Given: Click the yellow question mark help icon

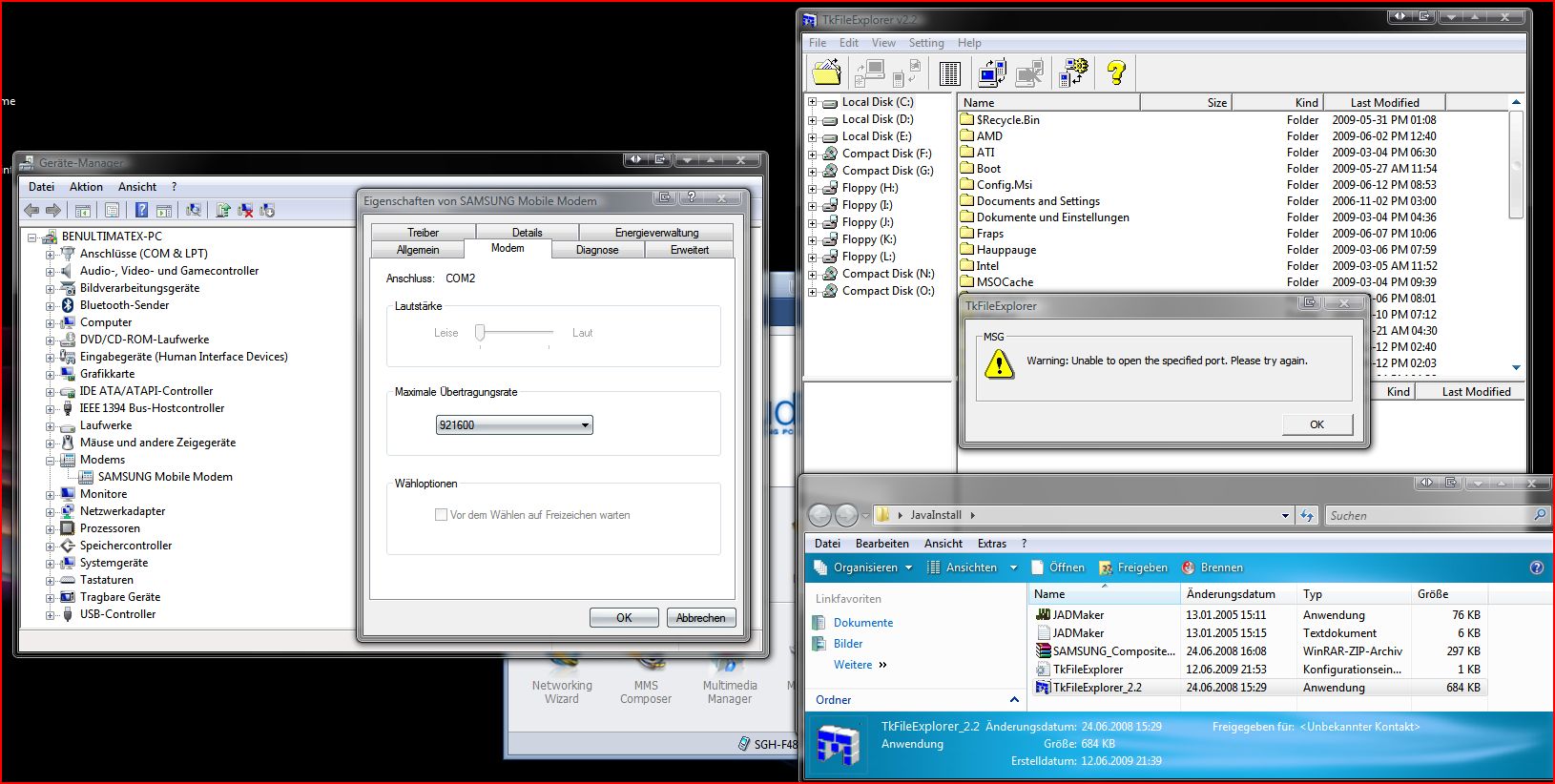Looking at the screenshot, I should (x=1115, y=72).
